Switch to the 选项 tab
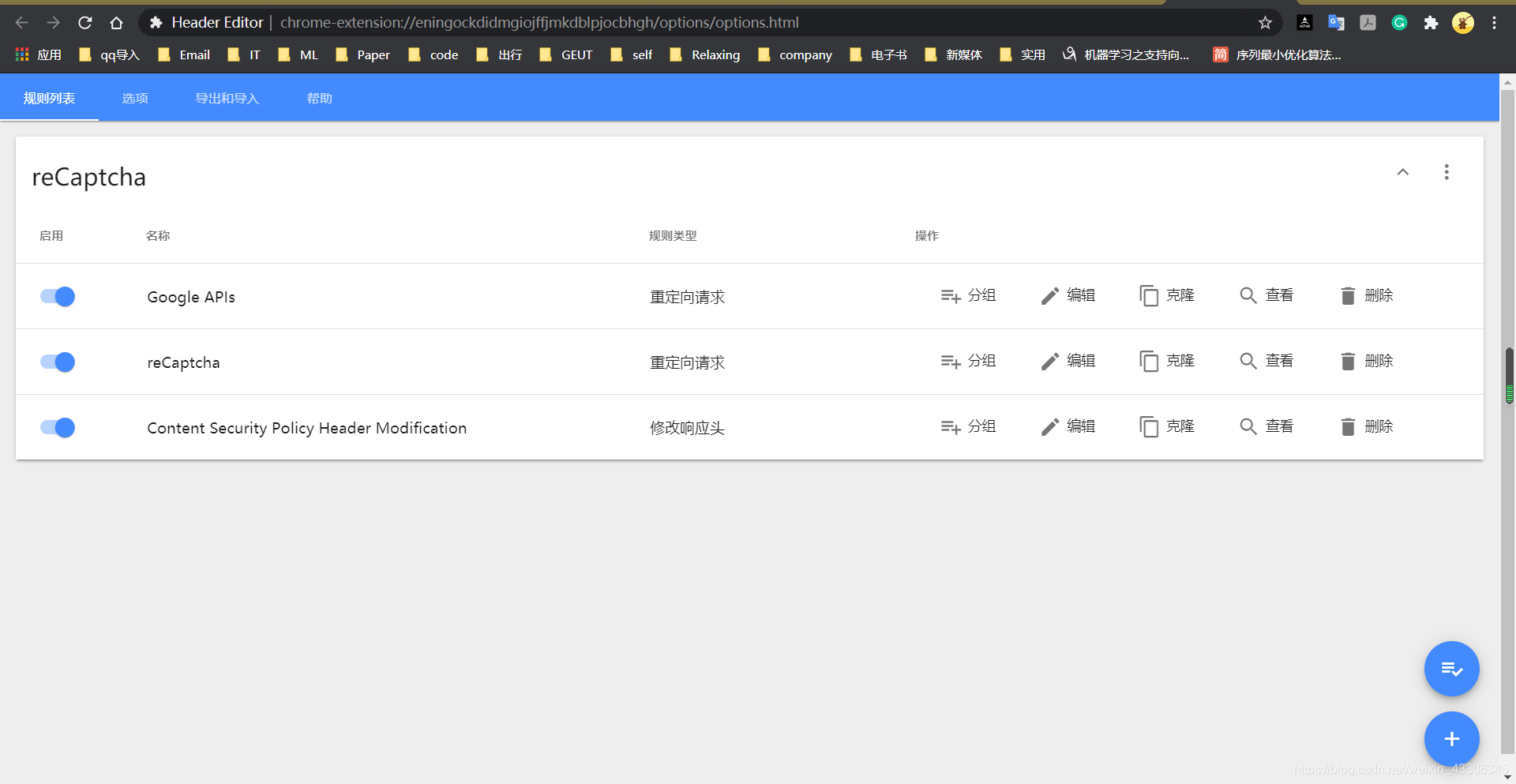This screenshot has height=784, width=1516. 134,98
